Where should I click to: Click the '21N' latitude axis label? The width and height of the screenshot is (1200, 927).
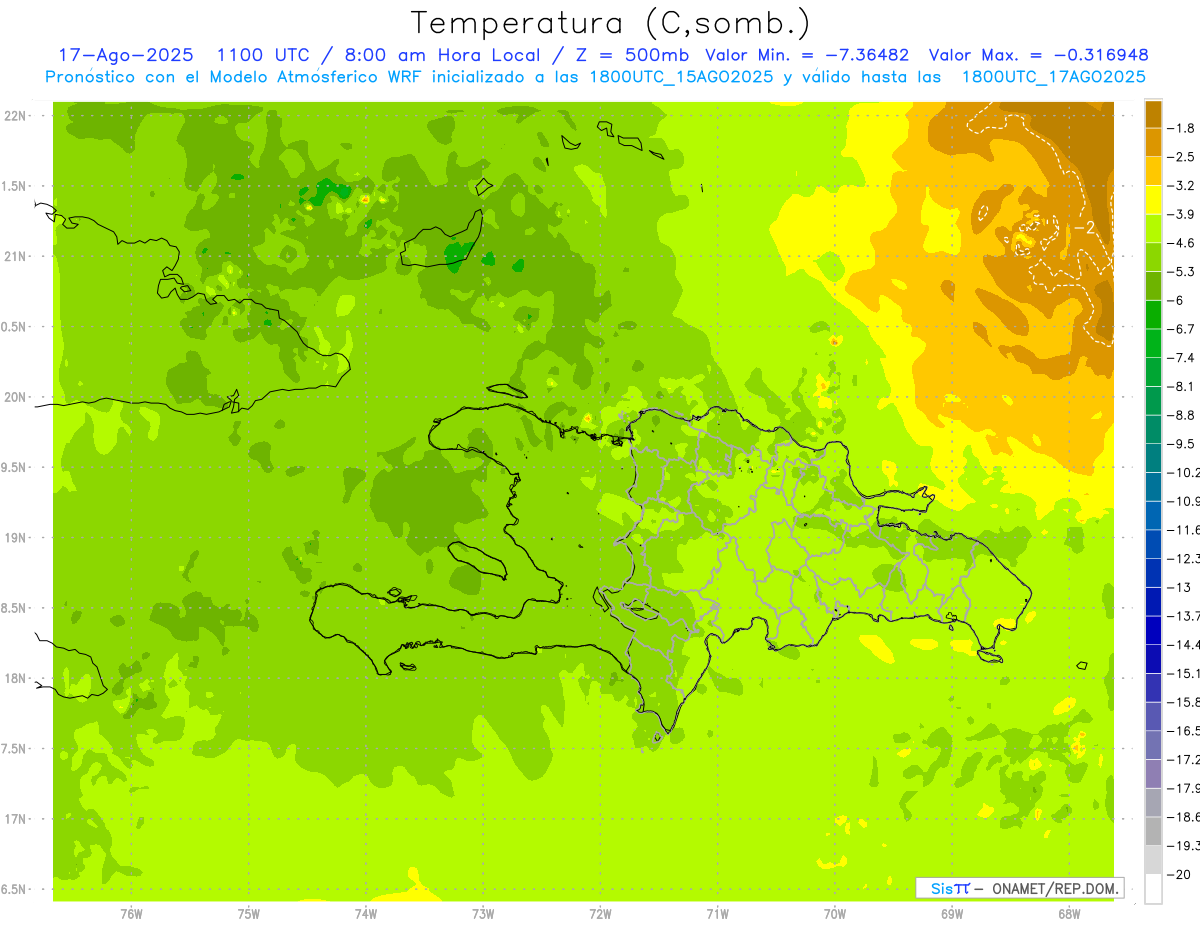[15, 256]
